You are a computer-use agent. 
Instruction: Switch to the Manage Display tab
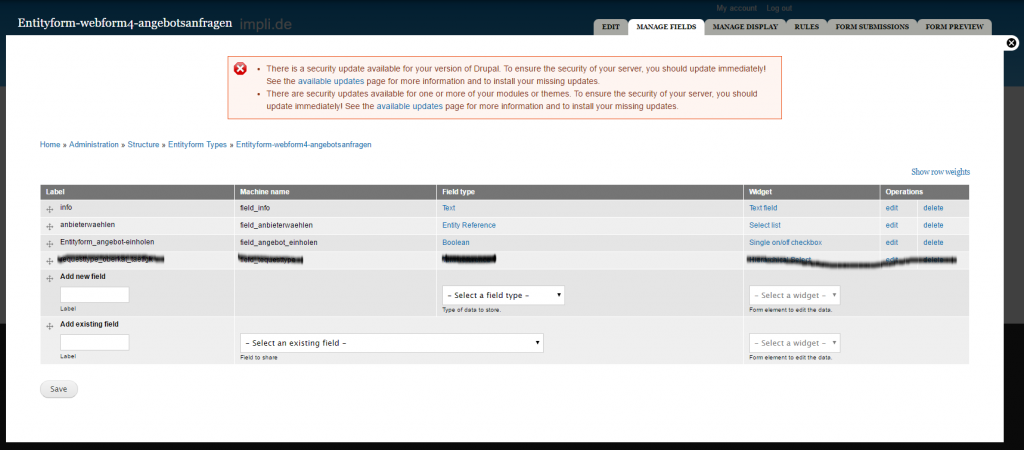pyautogui.click(x=744, y=27)
